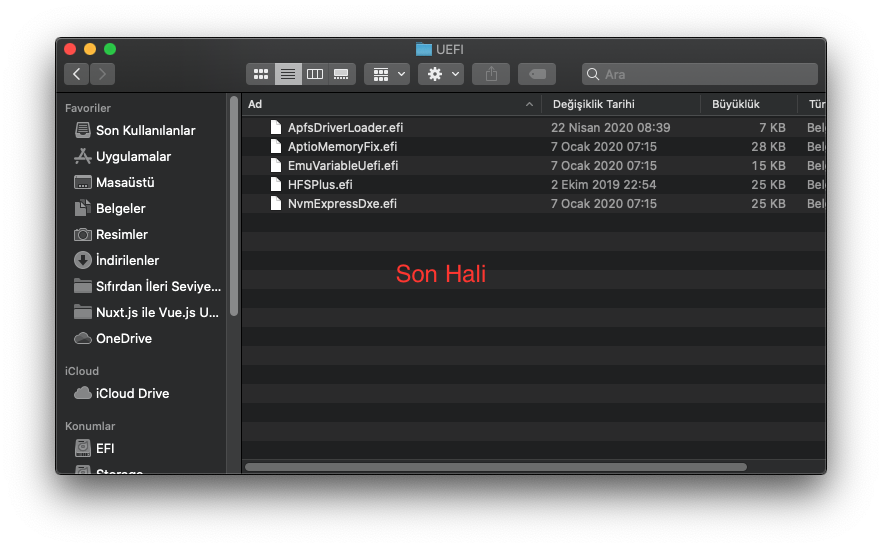This screenshot has height=548, width=882.
Task: Go back with the back arrow
Action: (x=77, y=74)
